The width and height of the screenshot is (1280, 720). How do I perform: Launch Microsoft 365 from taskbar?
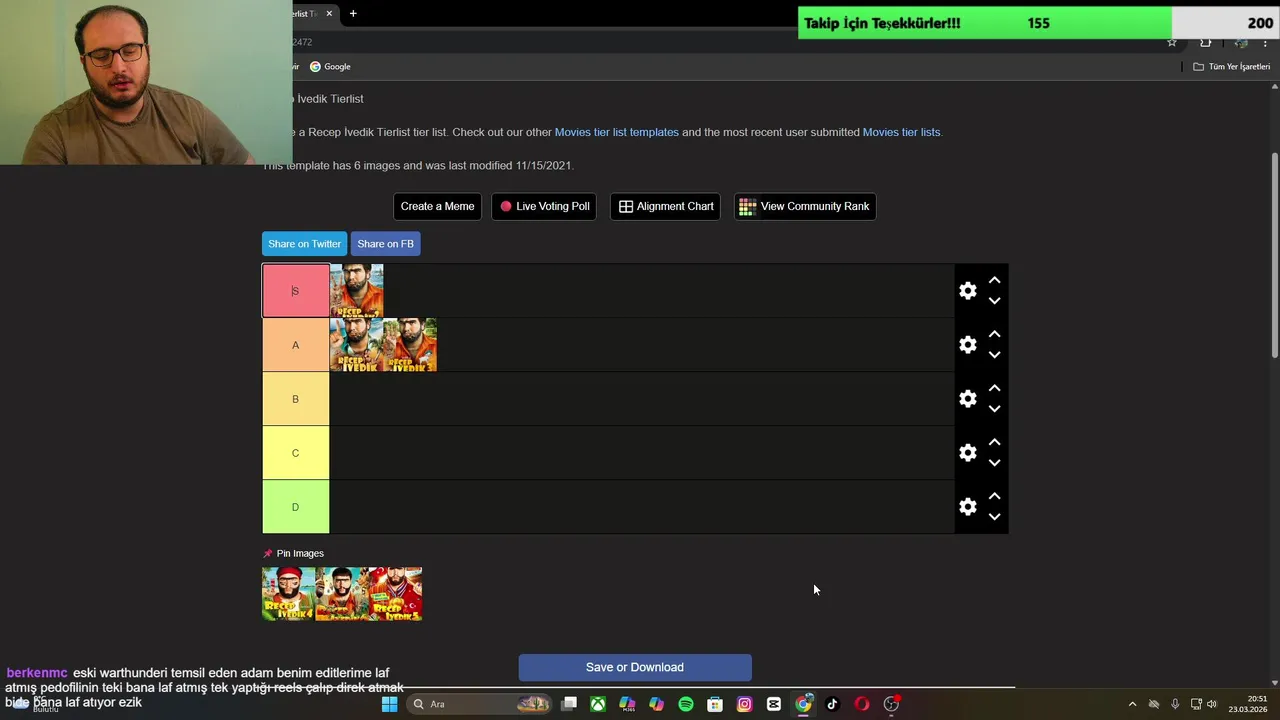[627, 704]
